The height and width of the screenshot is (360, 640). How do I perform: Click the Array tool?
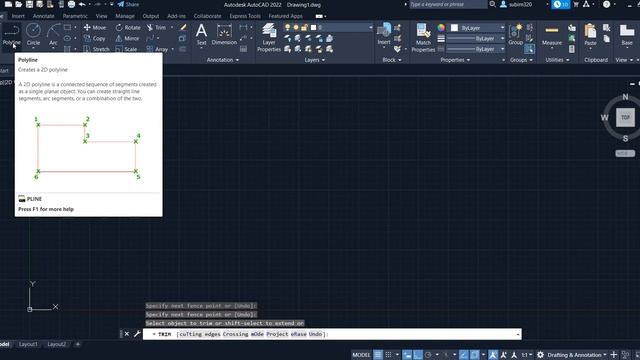158,49
